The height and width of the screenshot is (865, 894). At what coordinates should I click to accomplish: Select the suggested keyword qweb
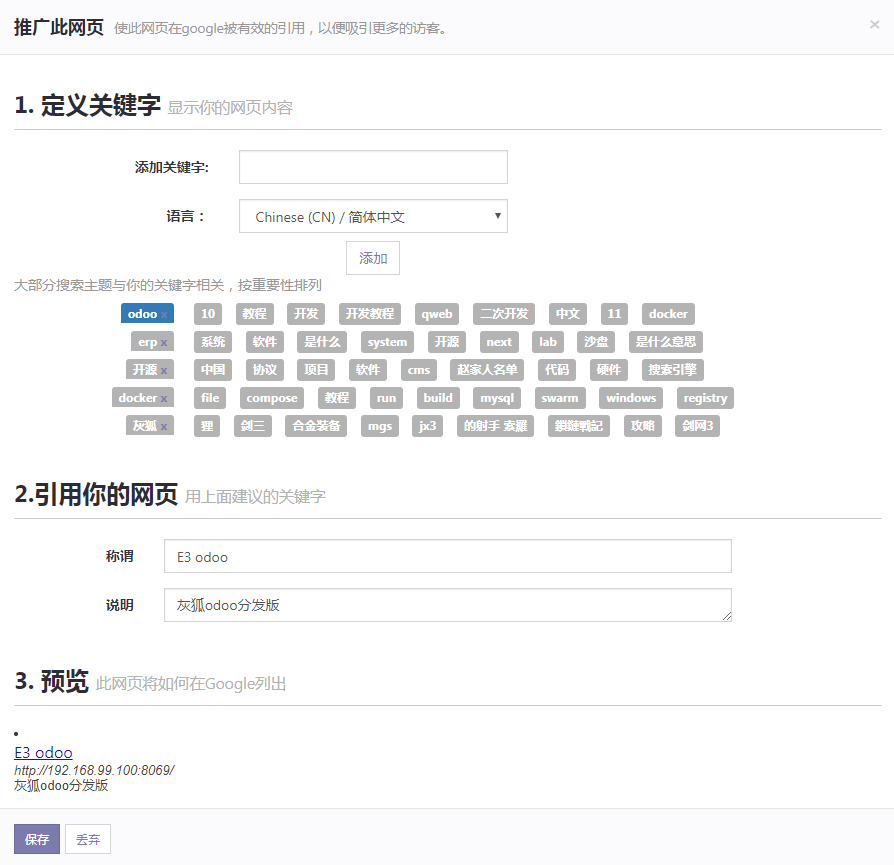437,314
